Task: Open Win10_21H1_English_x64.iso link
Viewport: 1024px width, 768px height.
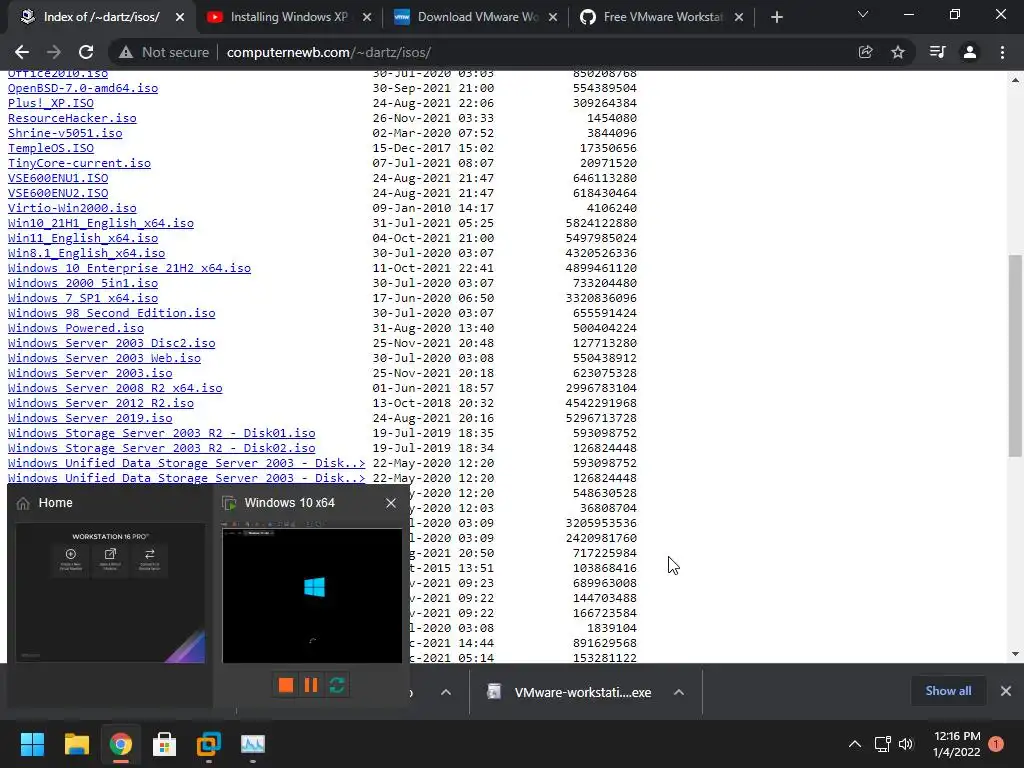Action: click(101, 223)
